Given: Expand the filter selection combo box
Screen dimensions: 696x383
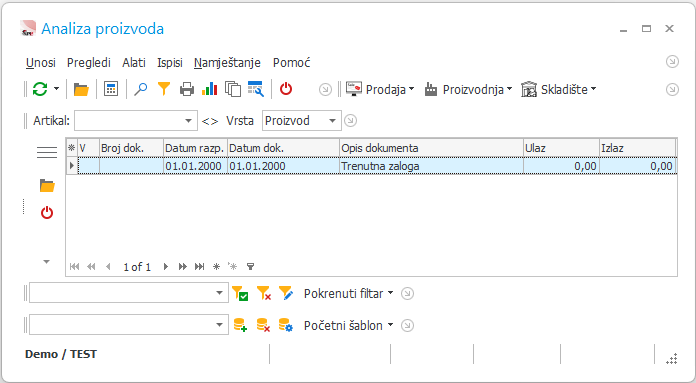Looking at the screenshot, I should point(219,293).
